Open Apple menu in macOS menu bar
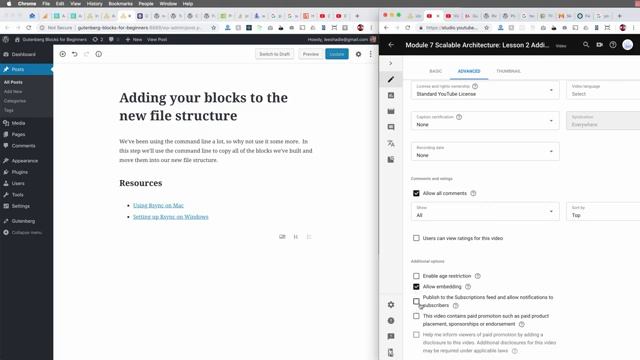This screenshot has height=360, width=640. click(9, 4)
